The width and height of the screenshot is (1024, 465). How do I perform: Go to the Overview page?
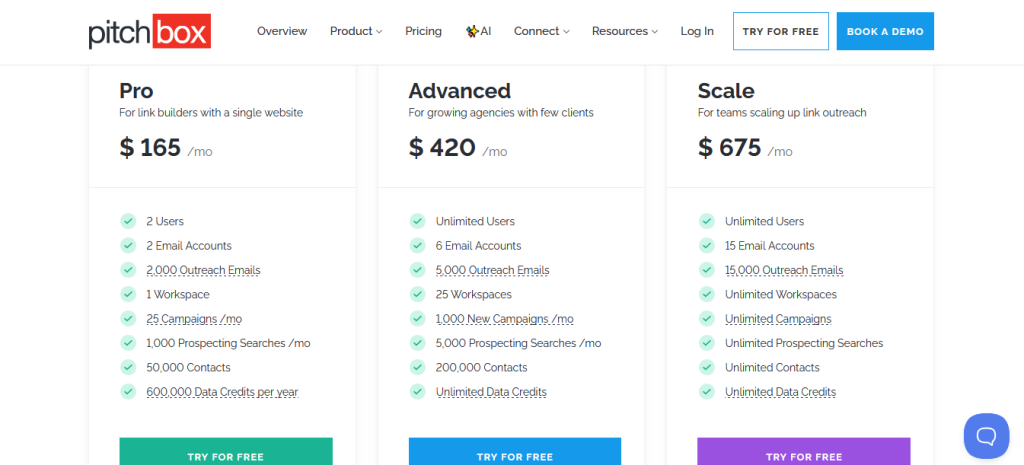point(282,31)
